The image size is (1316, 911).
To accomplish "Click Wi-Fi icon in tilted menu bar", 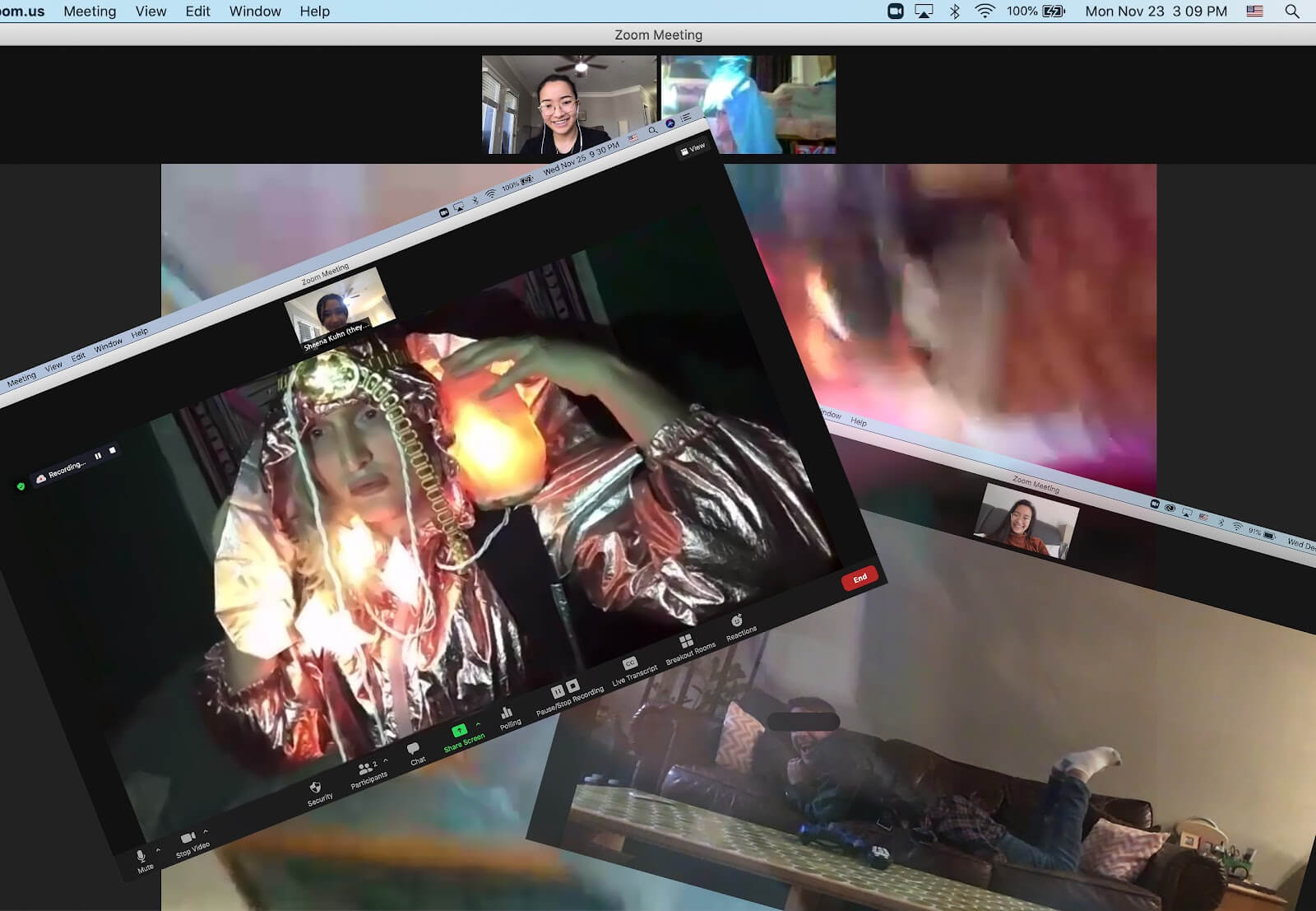I will coord(490,194).
